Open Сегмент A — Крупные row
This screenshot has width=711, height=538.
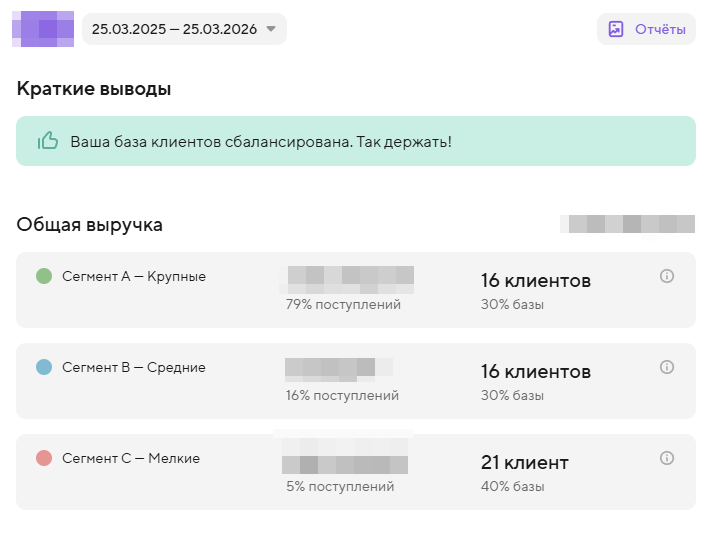(x=356, y=290)
